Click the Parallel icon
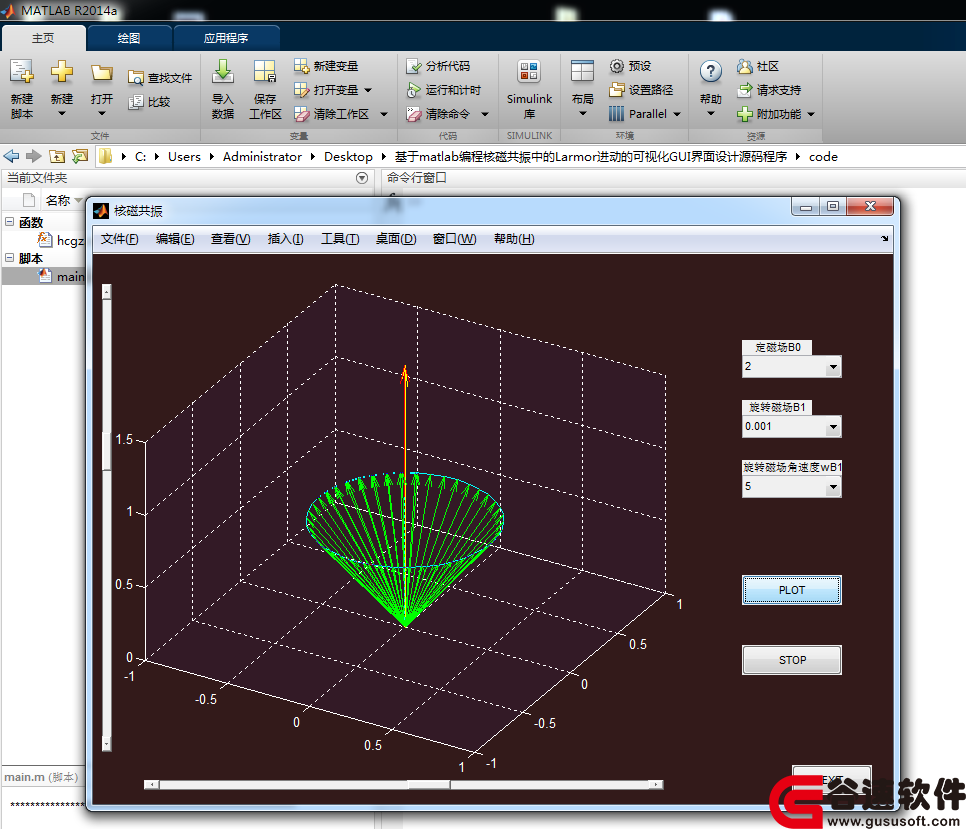This screenshot has height=829, width=966. tap(617, 114)
